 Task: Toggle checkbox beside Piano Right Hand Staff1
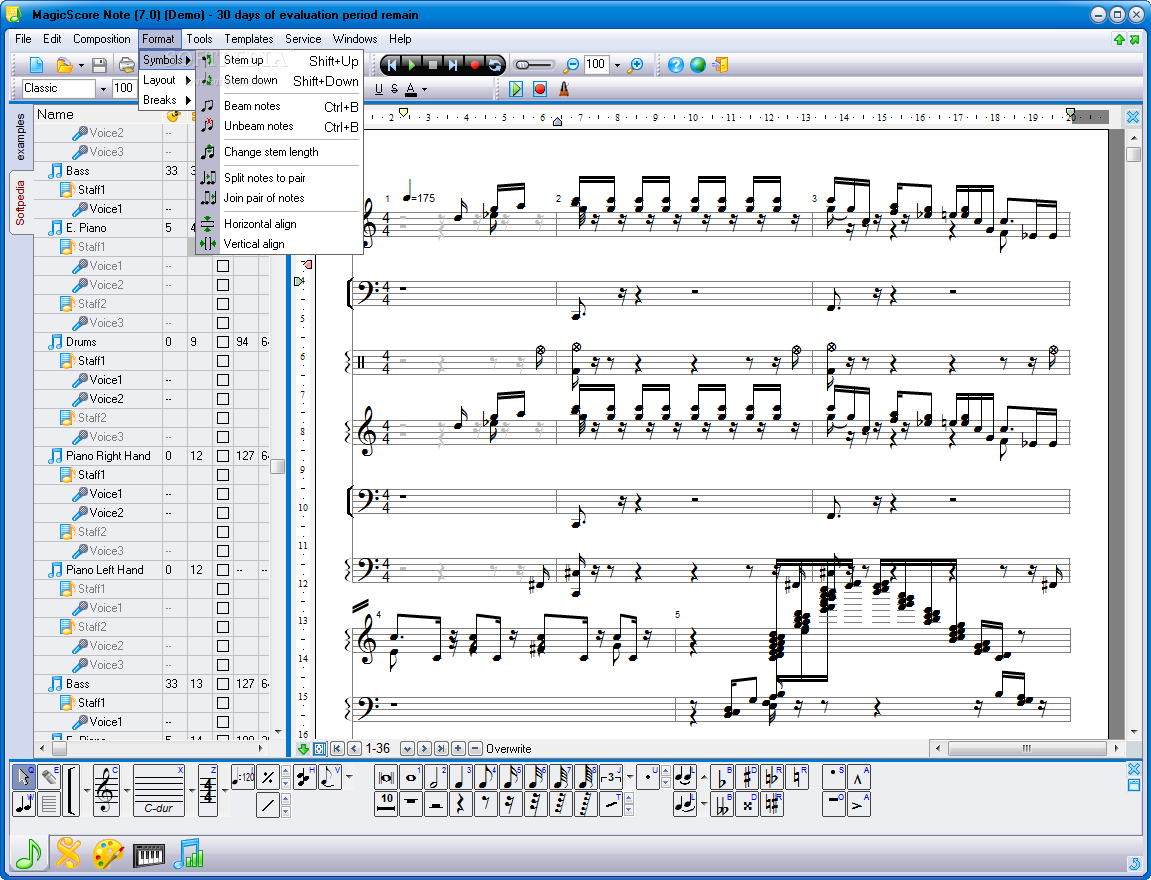[223, 475]
